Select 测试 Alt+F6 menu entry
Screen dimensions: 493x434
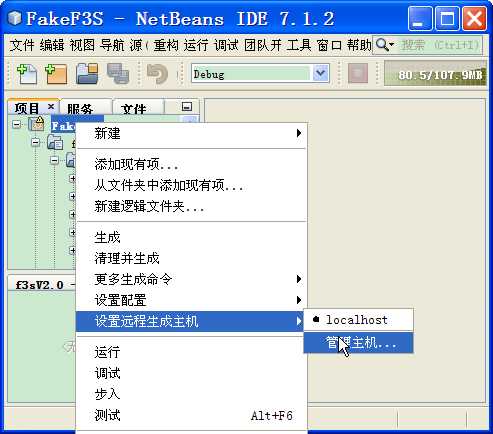[191, 415]
